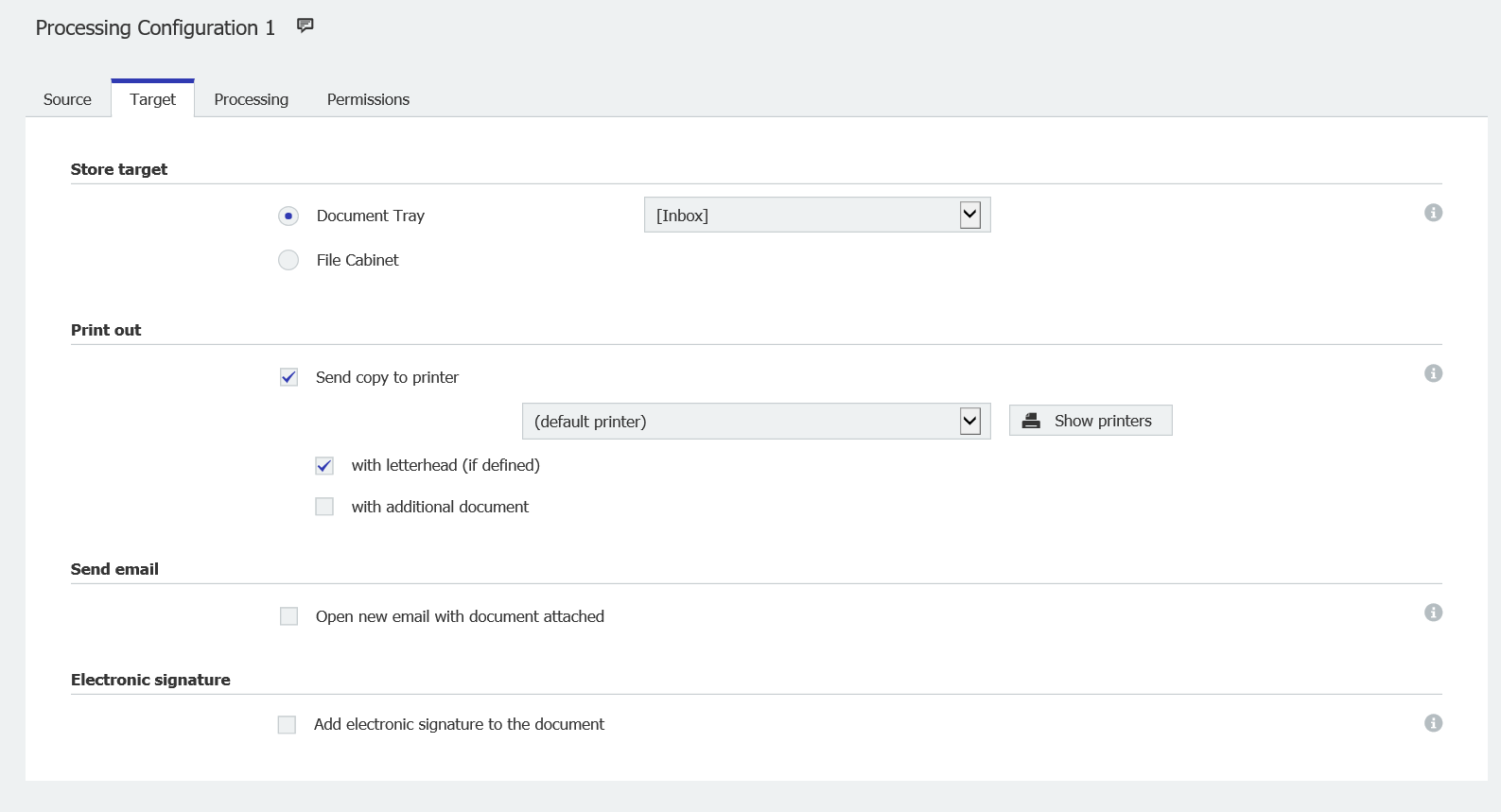Viewport: 1501px width, 812px height.
Task: Uncheck Send copy to printer
Action: point(289,377)
